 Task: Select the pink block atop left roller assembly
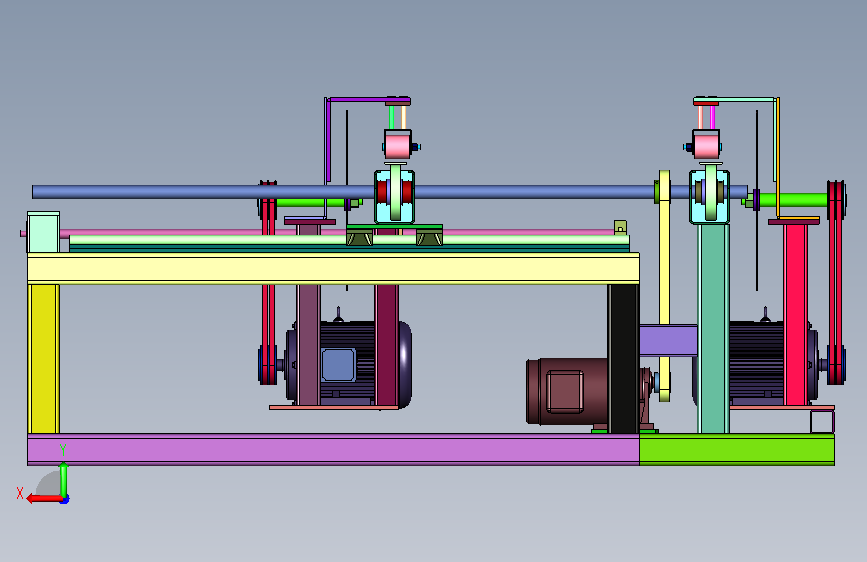[x=398, y=145]
